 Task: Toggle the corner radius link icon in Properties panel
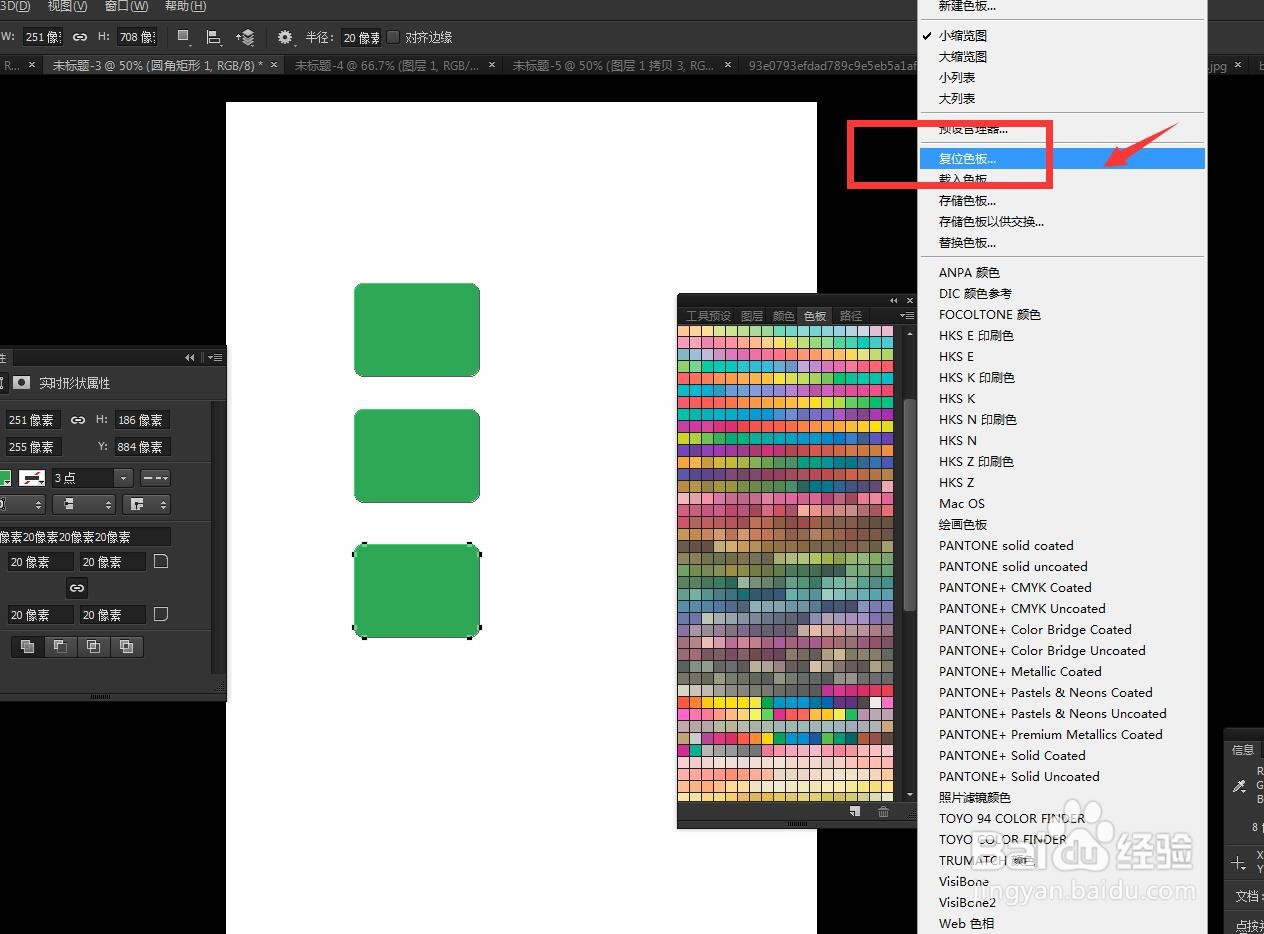point(77,588)
